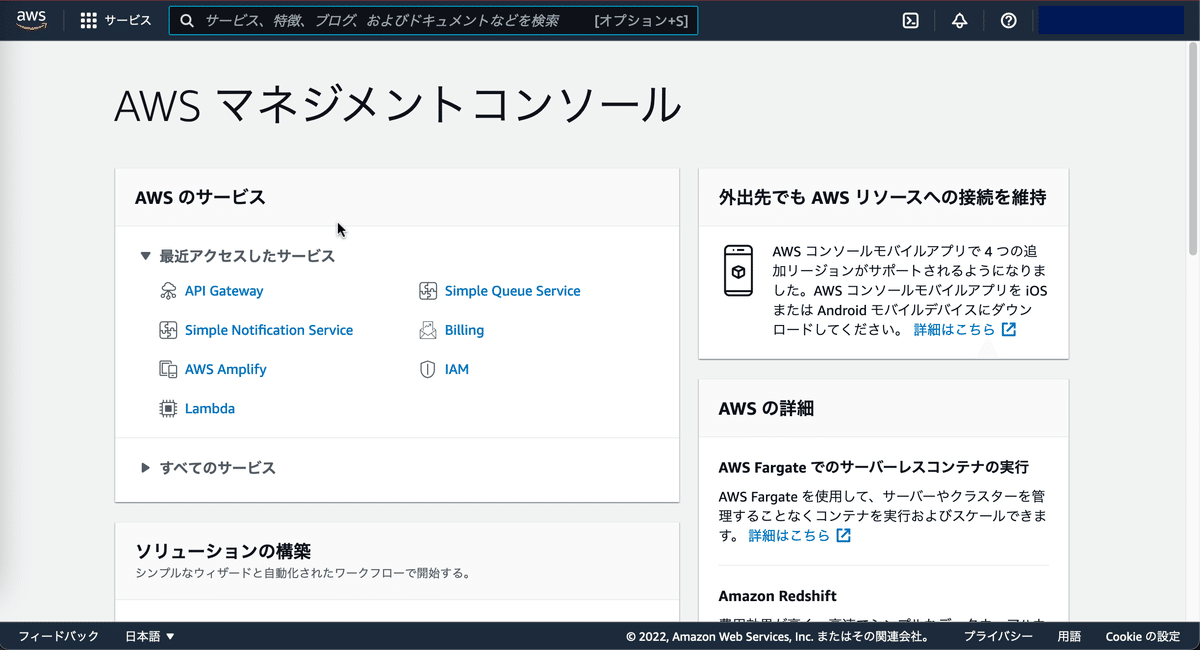Click the Simple Notification Service icon
Viewport: 1200px width, 650px height.
[x=168, y=330]
